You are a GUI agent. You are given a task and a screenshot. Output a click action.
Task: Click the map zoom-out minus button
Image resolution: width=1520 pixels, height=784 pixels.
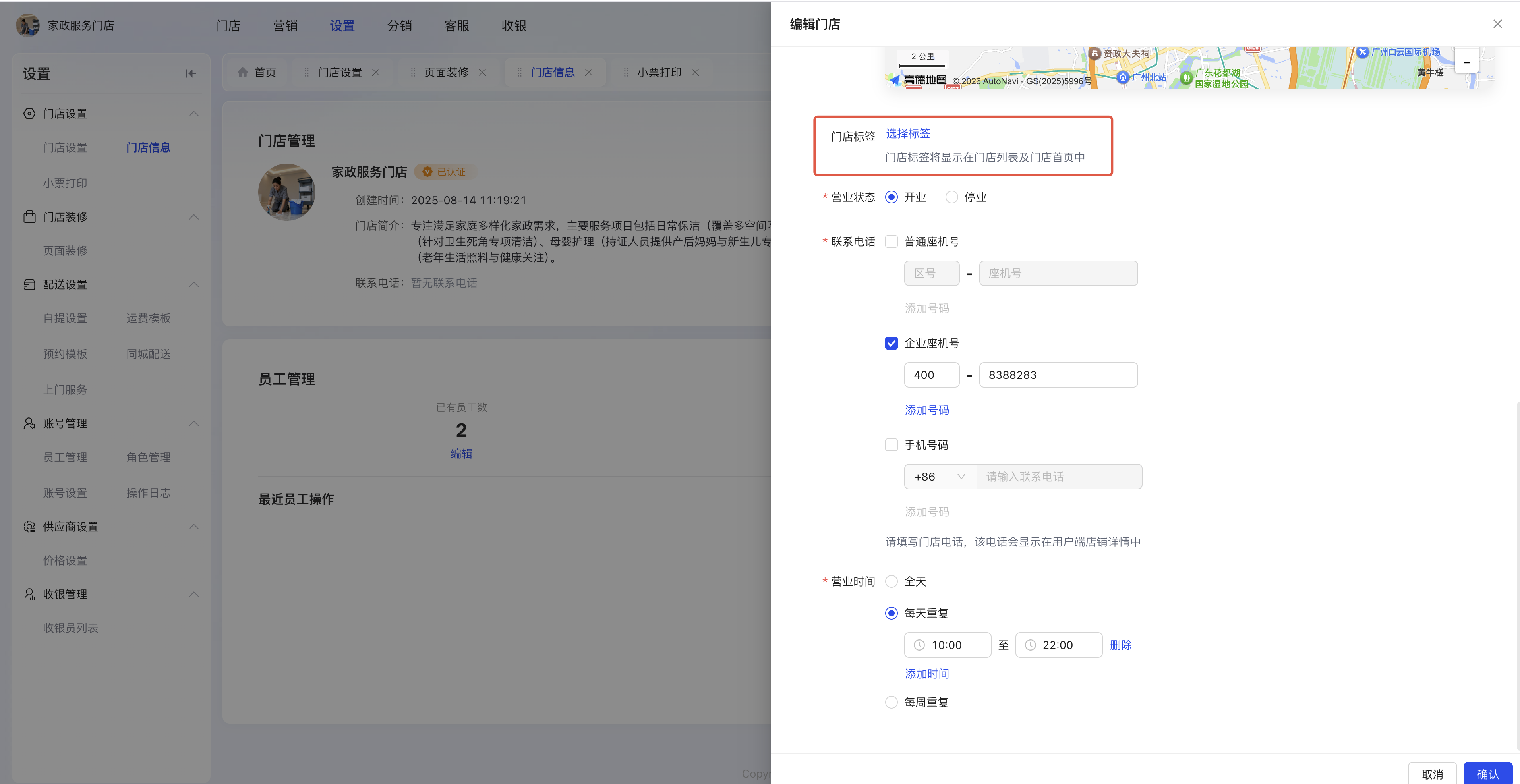coord(1466,62)
